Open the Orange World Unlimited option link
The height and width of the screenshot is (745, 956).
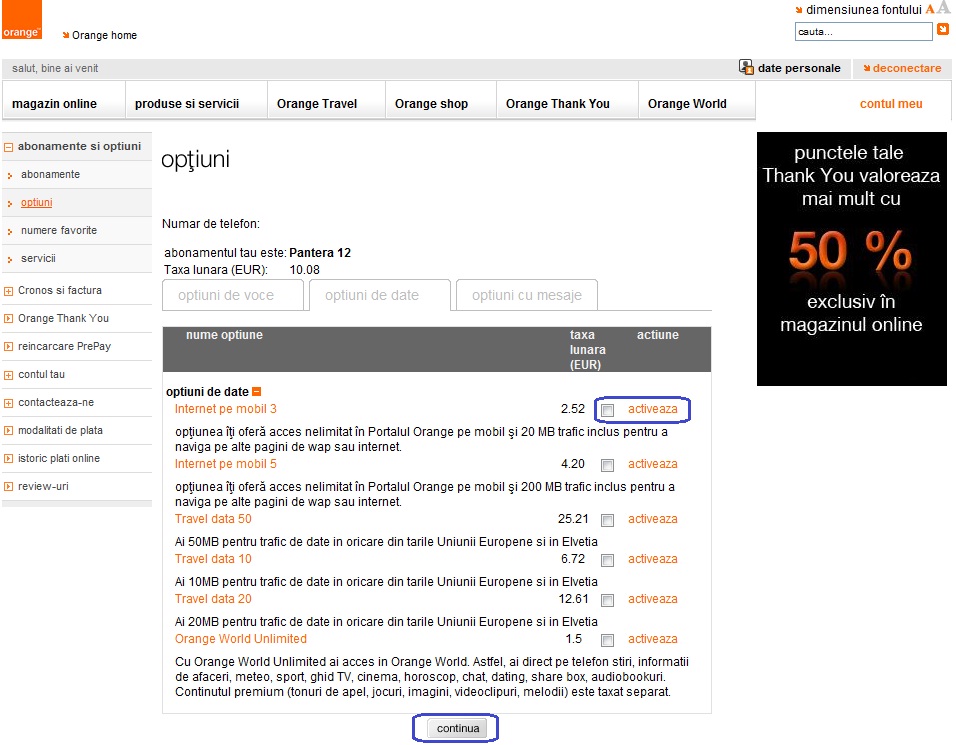pyautogui.click(x=241, y=639)
